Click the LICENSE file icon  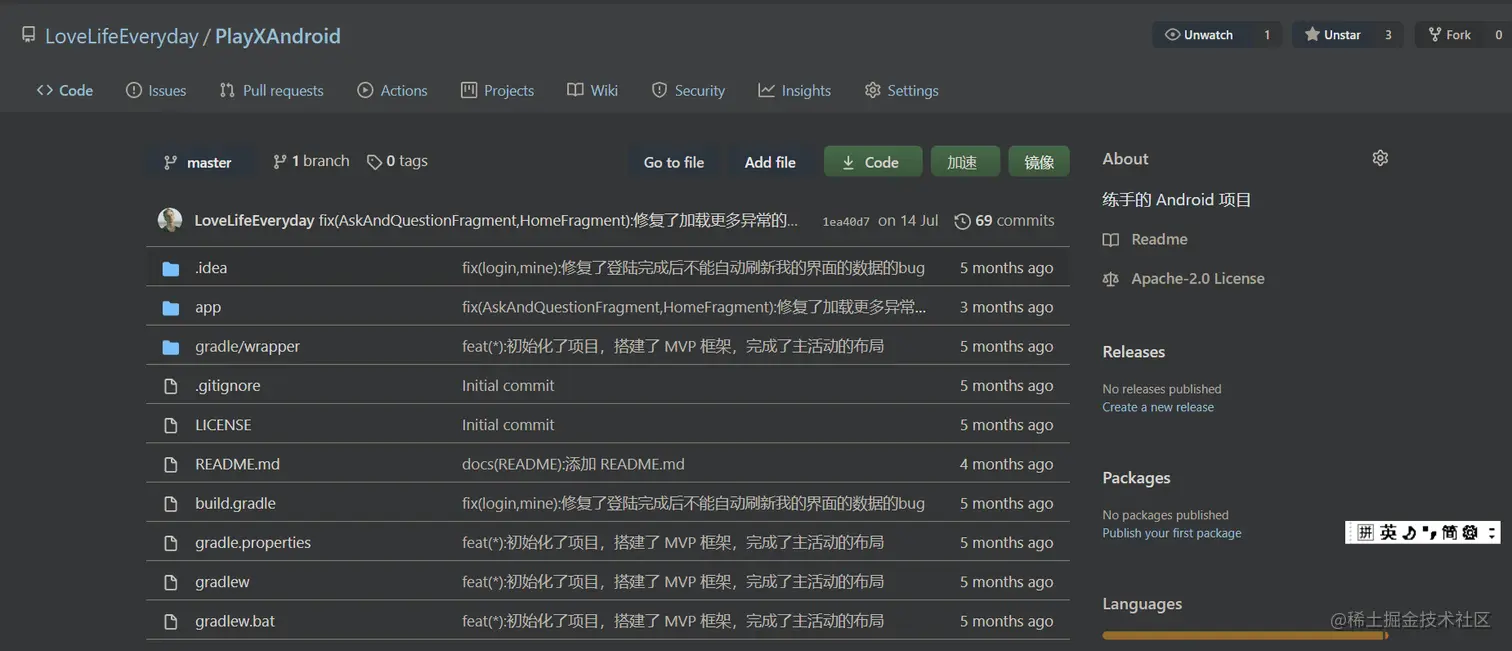(x=171, y=425)
